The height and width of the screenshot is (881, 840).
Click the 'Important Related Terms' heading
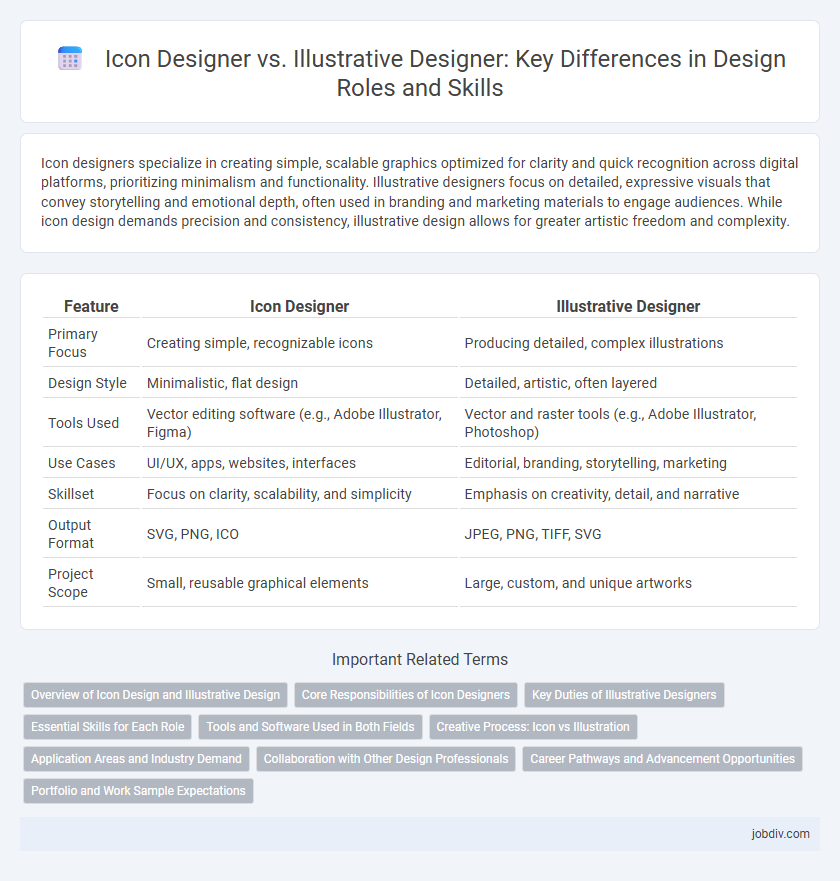(420, 659)
